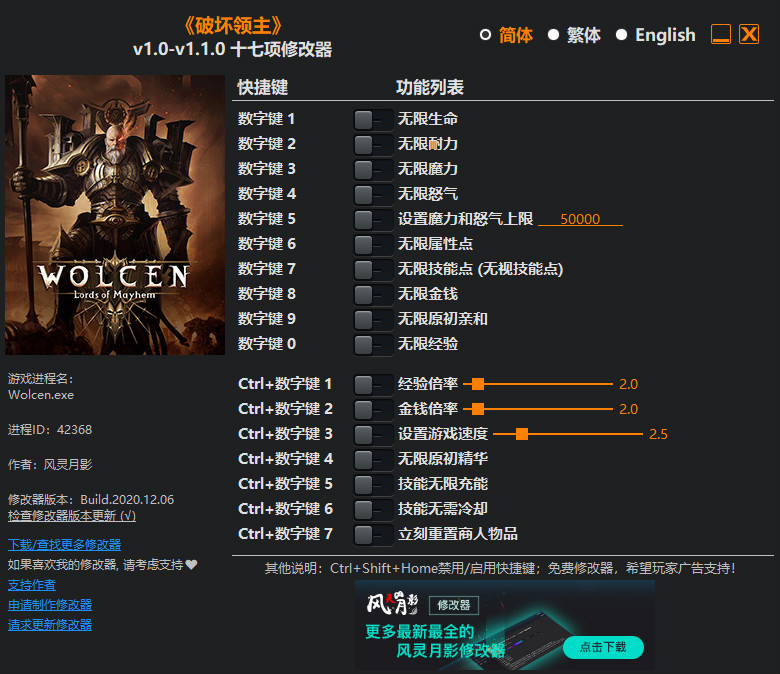Switch language to English

[621, 35]
